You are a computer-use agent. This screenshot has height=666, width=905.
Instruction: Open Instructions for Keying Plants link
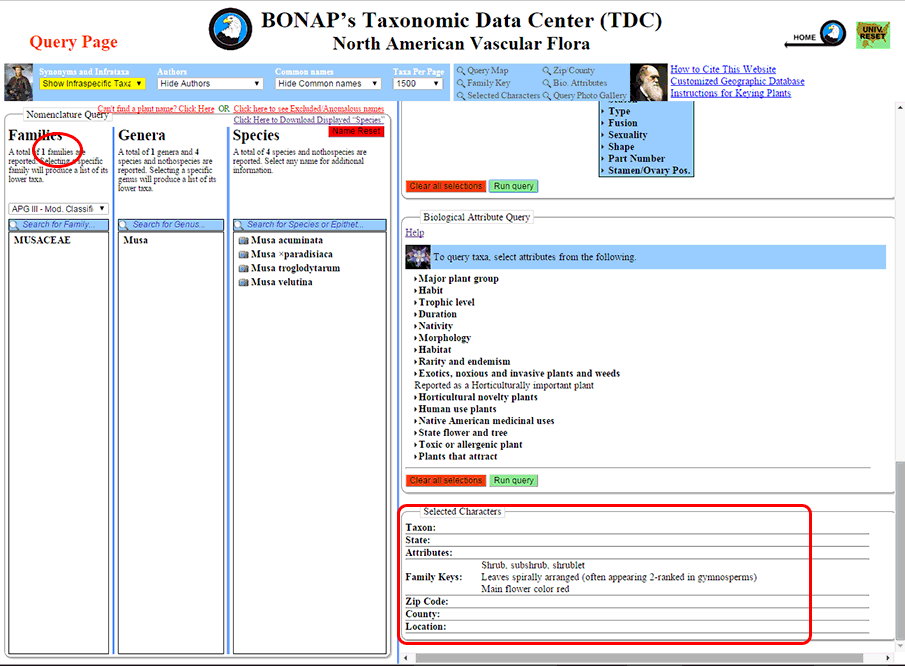[731, 93]
